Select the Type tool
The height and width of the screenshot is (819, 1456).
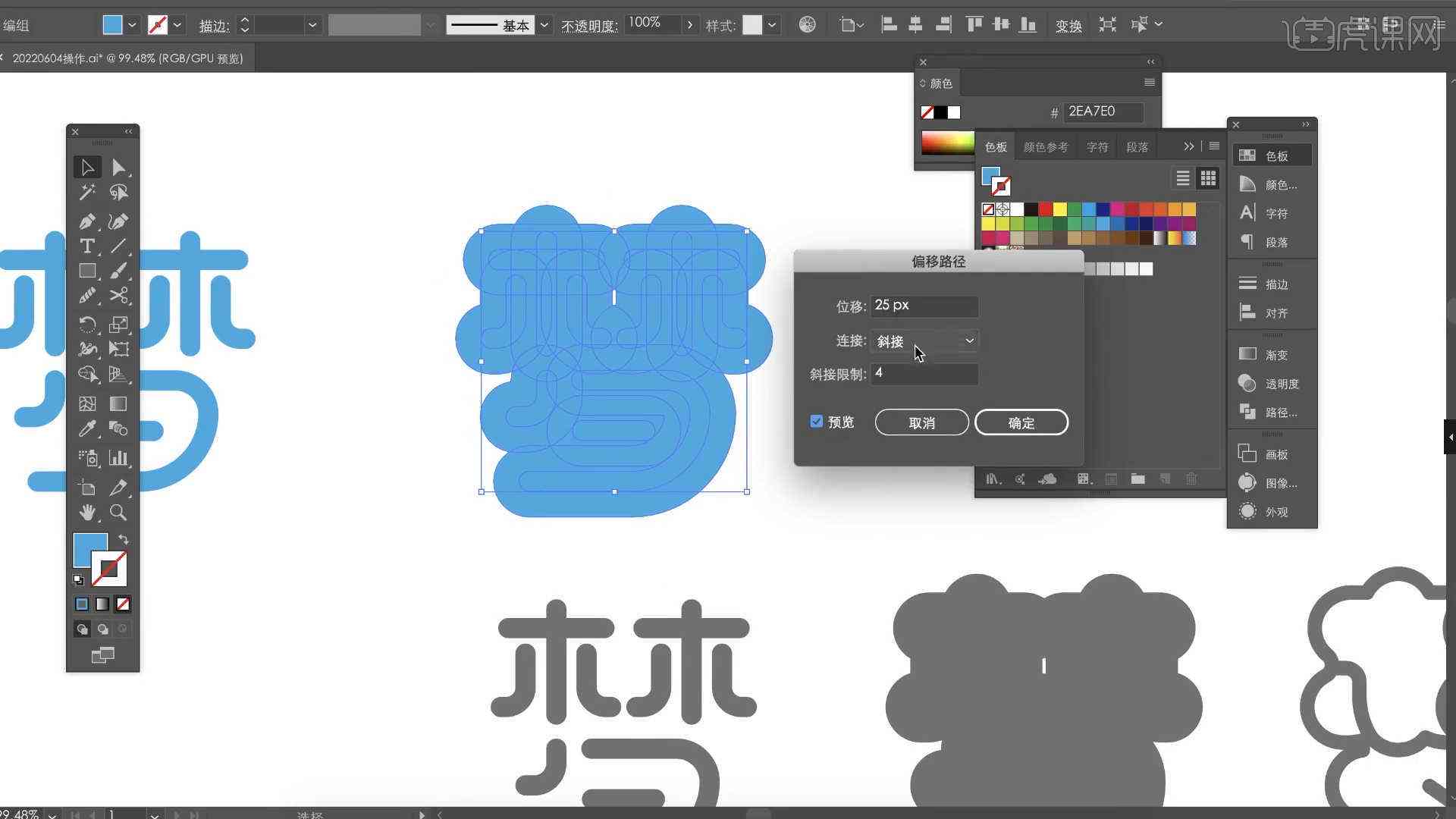[x=87, y=246]
